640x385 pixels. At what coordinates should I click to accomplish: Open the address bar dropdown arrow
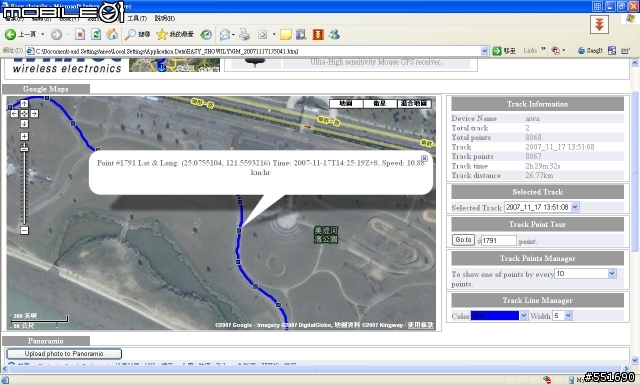[x=484, y=51]
